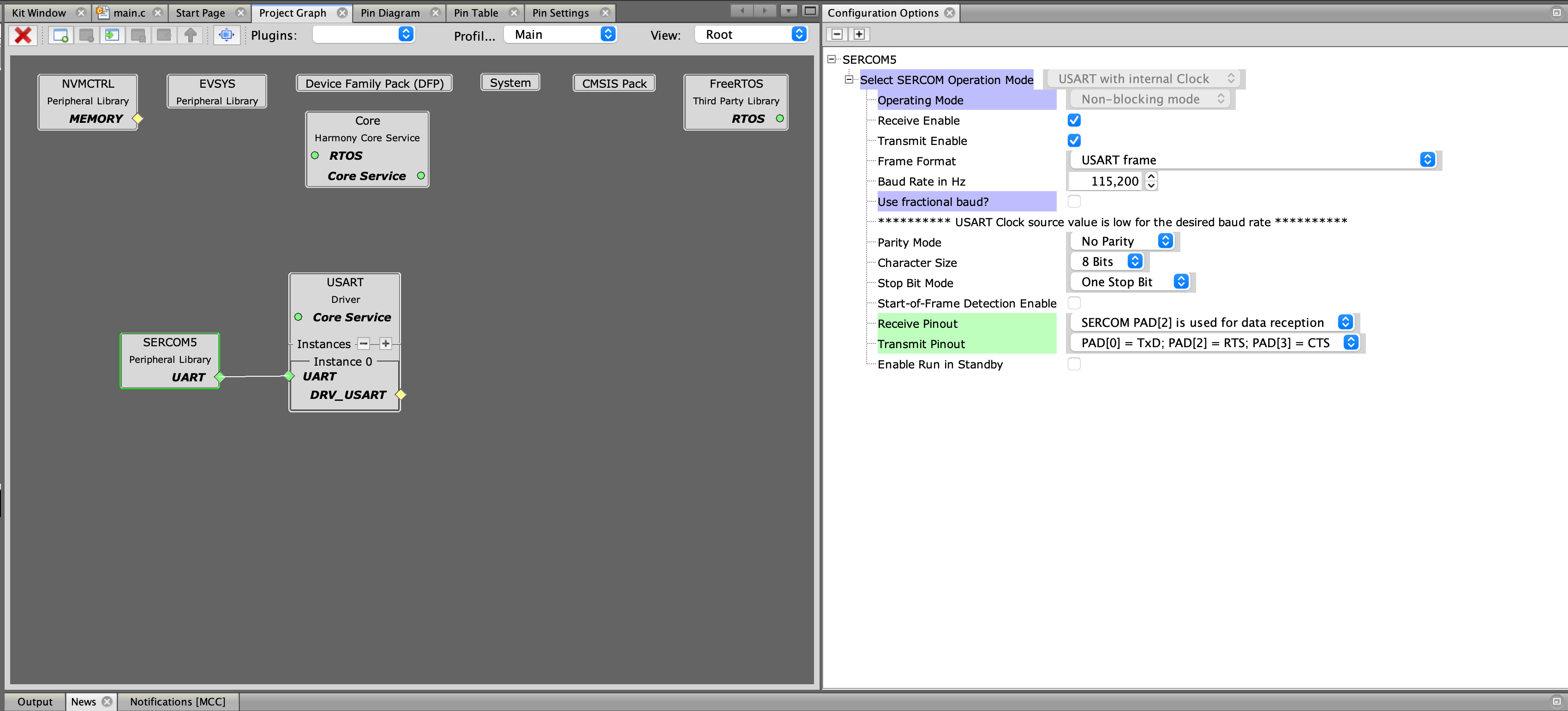Select the Device Family Pack (DFP) block
Screen dimensions: 1568x711
coord(374,84)
